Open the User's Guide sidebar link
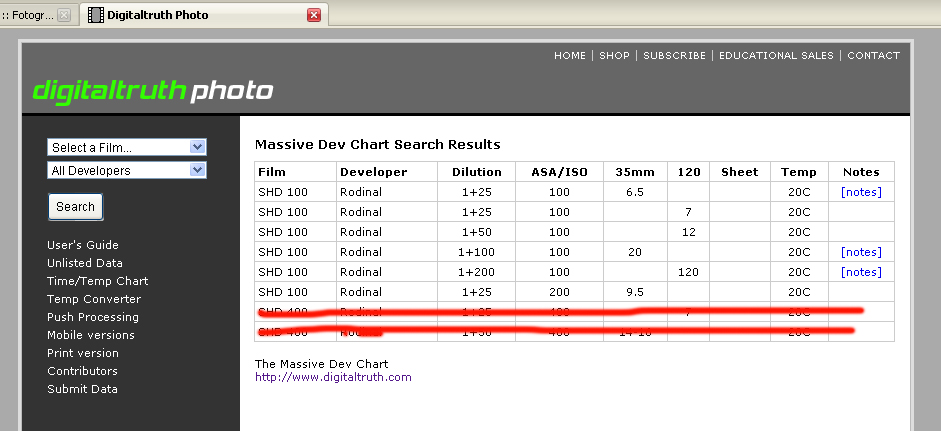This screenshot has height=431, width=941. [x=83, y=245]
